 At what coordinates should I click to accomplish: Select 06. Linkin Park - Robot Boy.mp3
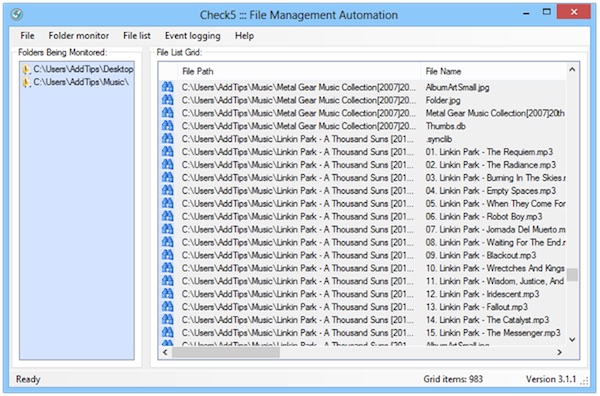coord(484,217)
